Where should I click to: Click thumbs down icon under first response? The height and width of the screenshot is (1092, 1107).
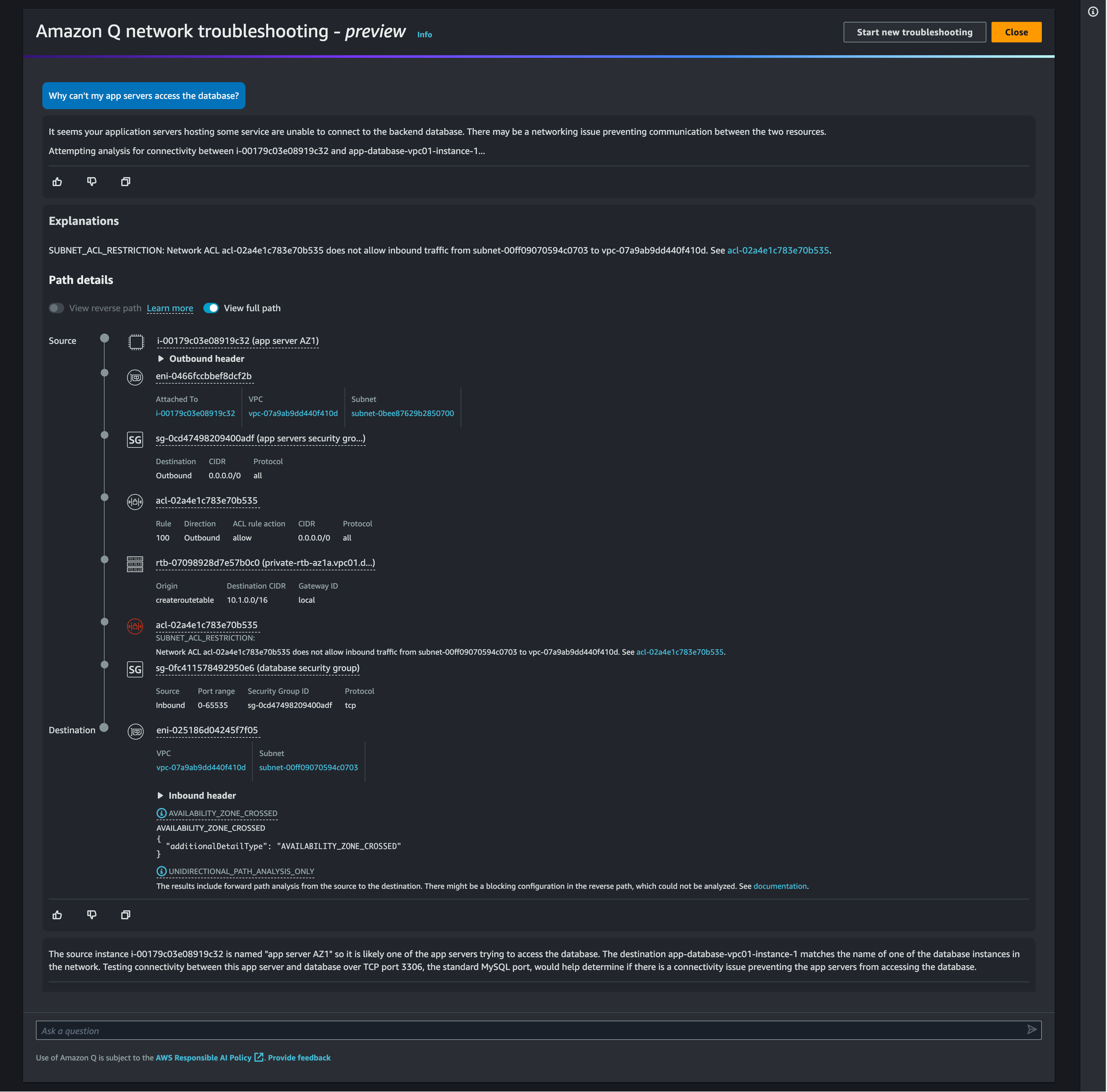pyautogui.click(x=92, y=182)
